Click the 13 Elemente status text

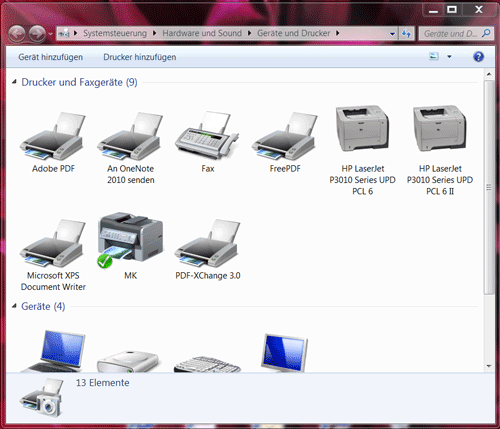point(102,383)
